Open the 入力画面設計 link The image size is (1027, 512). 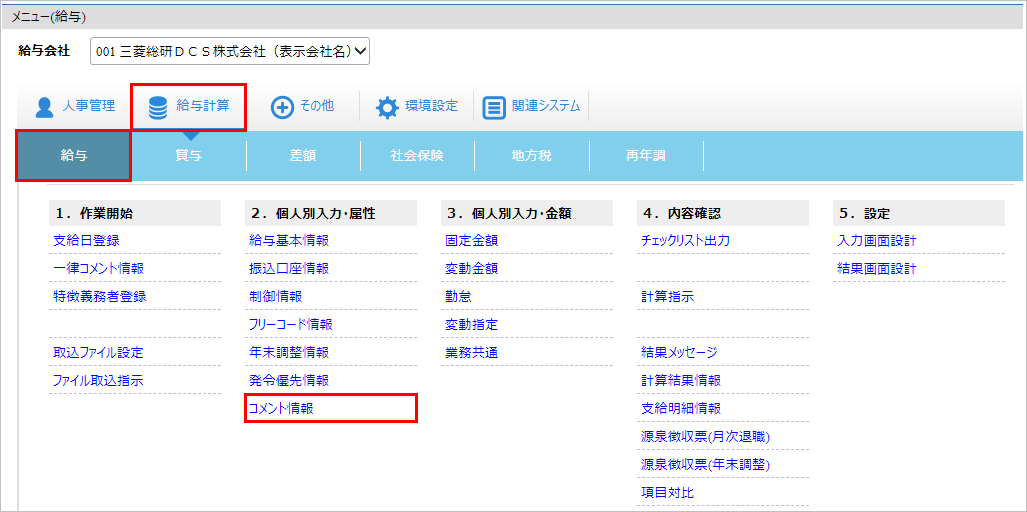(877, 240)
